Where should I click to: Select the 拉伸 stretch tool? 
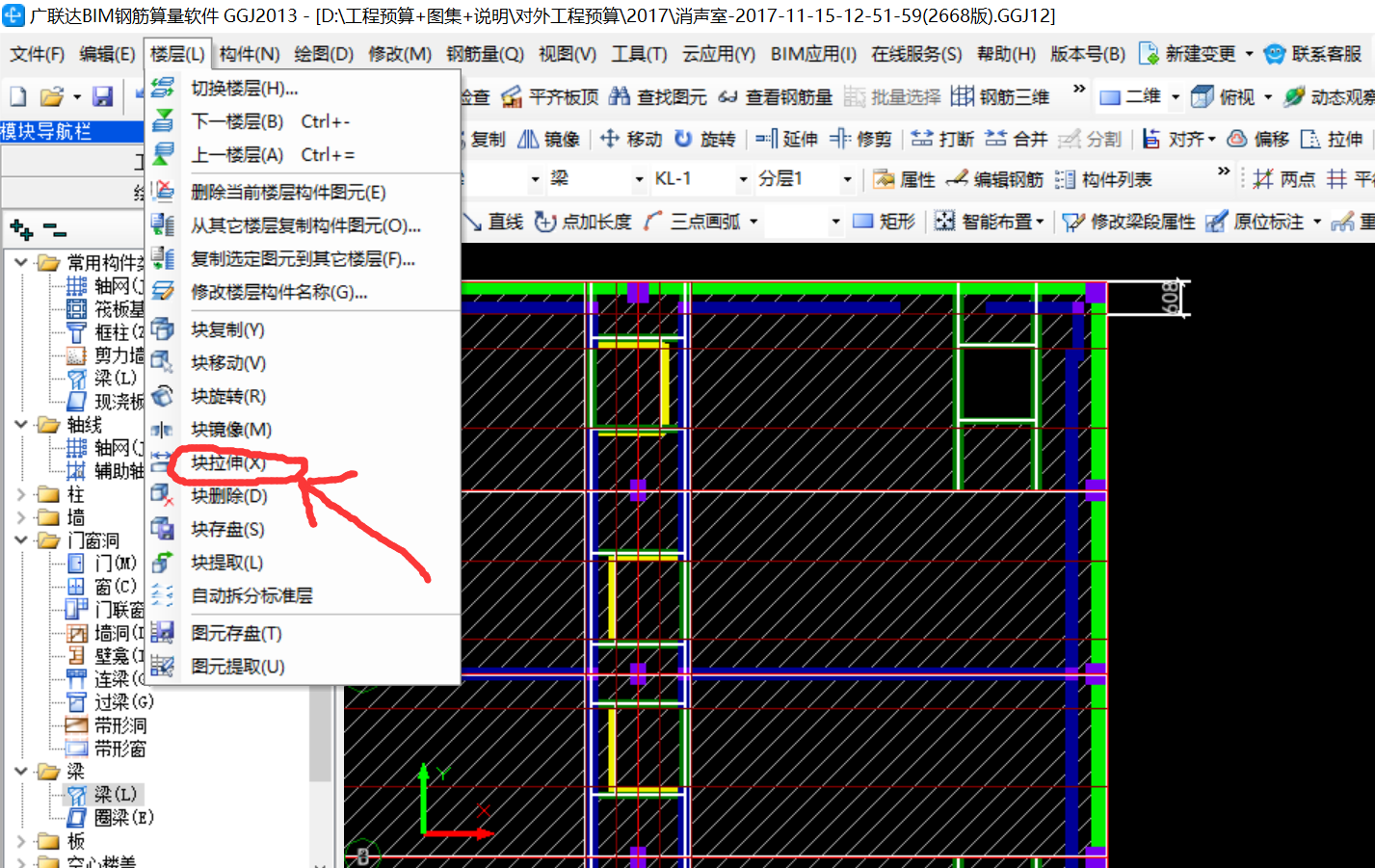click(1332, 139)
